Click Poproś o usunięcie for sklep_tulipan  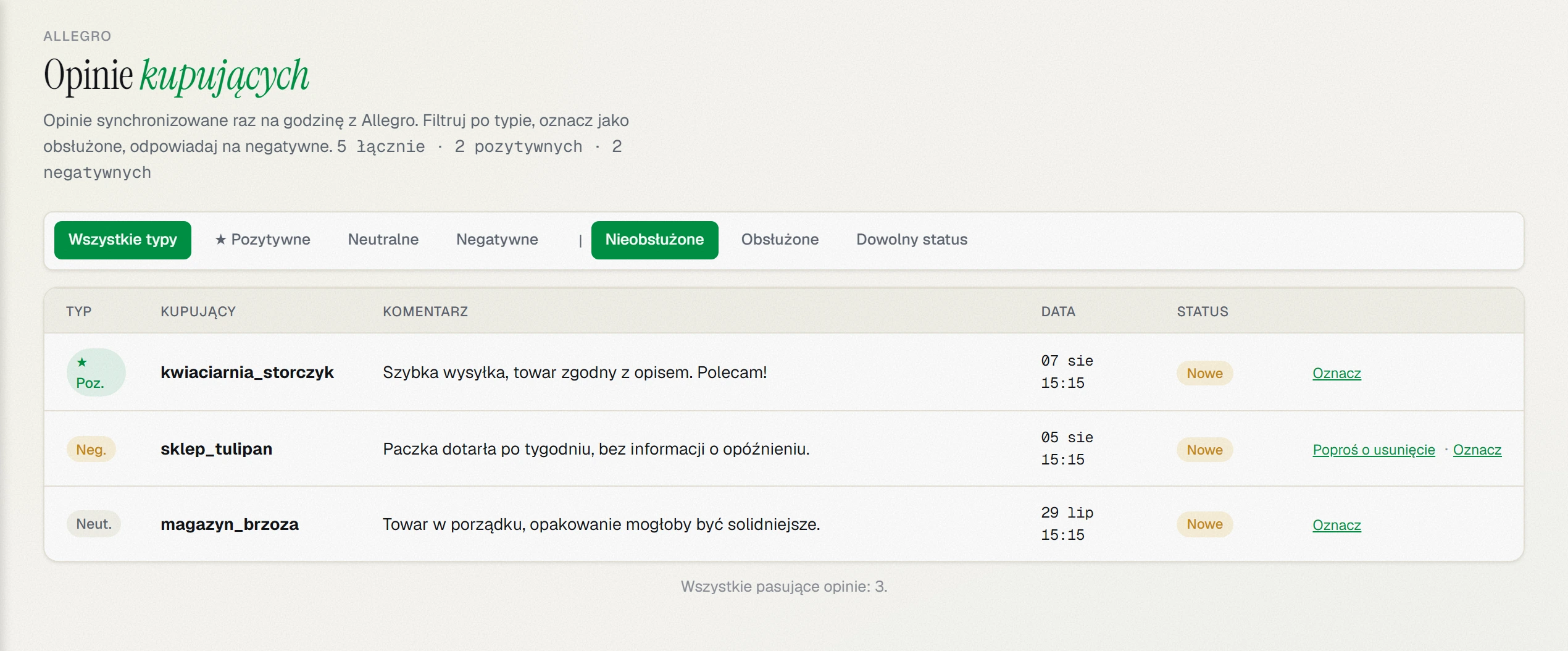click(x=1374, y=450)
